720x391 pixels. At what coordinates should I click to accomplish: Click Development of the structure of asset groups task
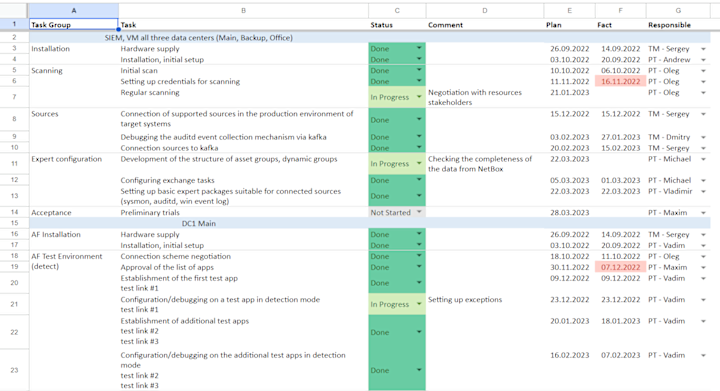[229, 159]
